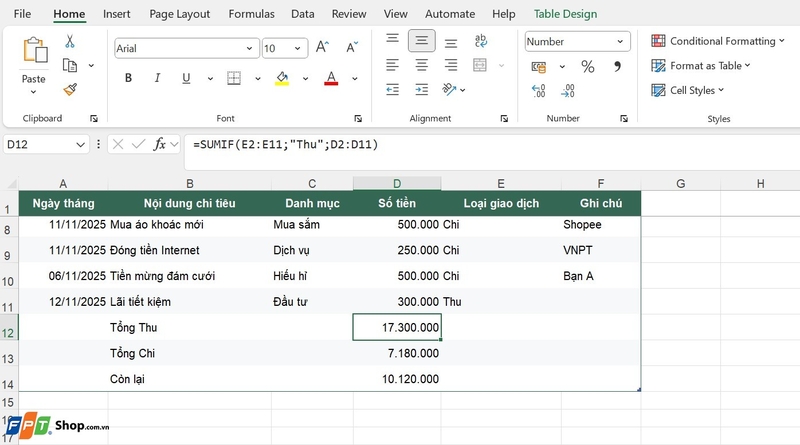Apply Percent Style to the cell
Image resolution: width=800 pixels, height=445 pixels.
588,66
